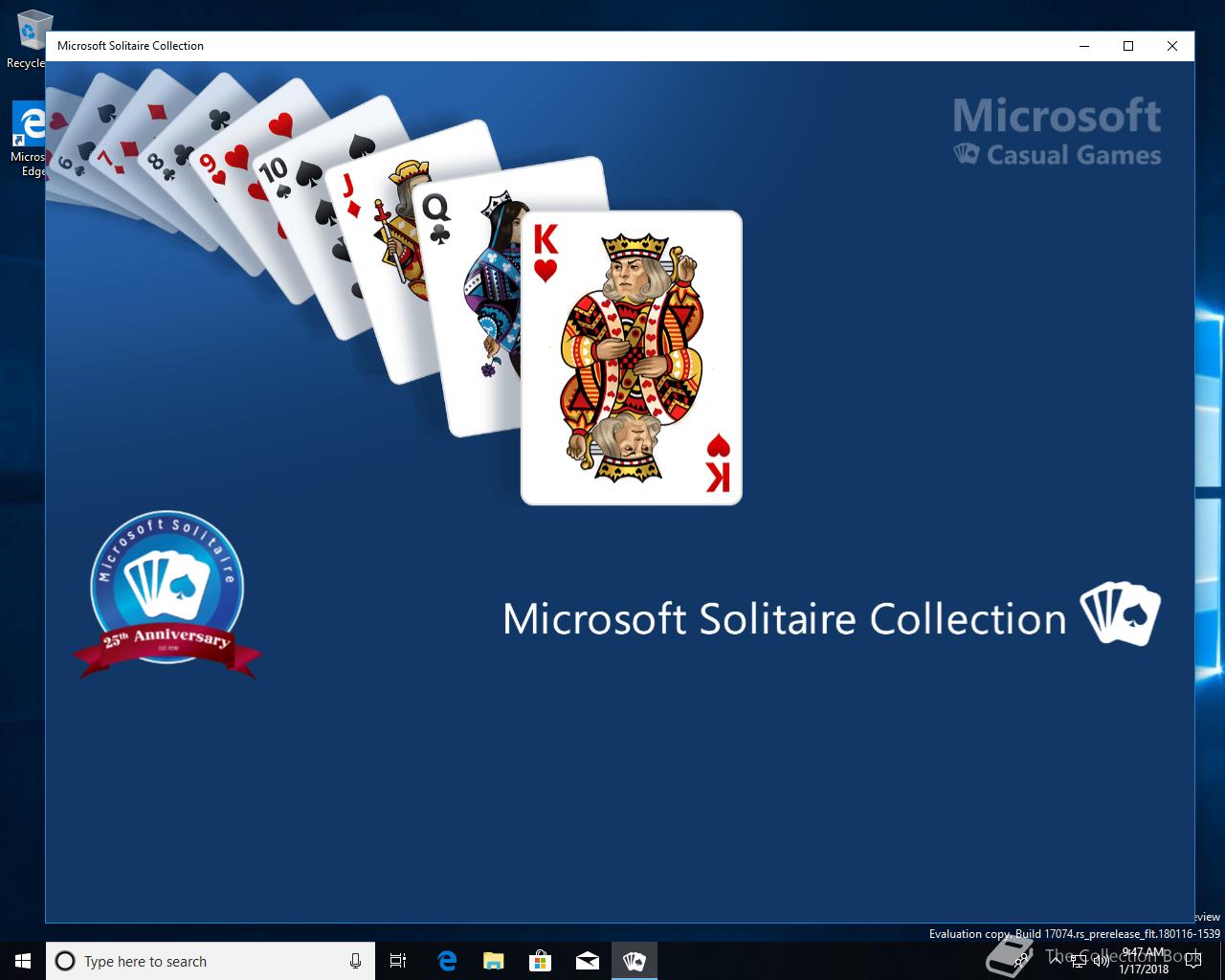Open the People icon in the tray
1225x980 pixels.
(x=1020, y=961)
